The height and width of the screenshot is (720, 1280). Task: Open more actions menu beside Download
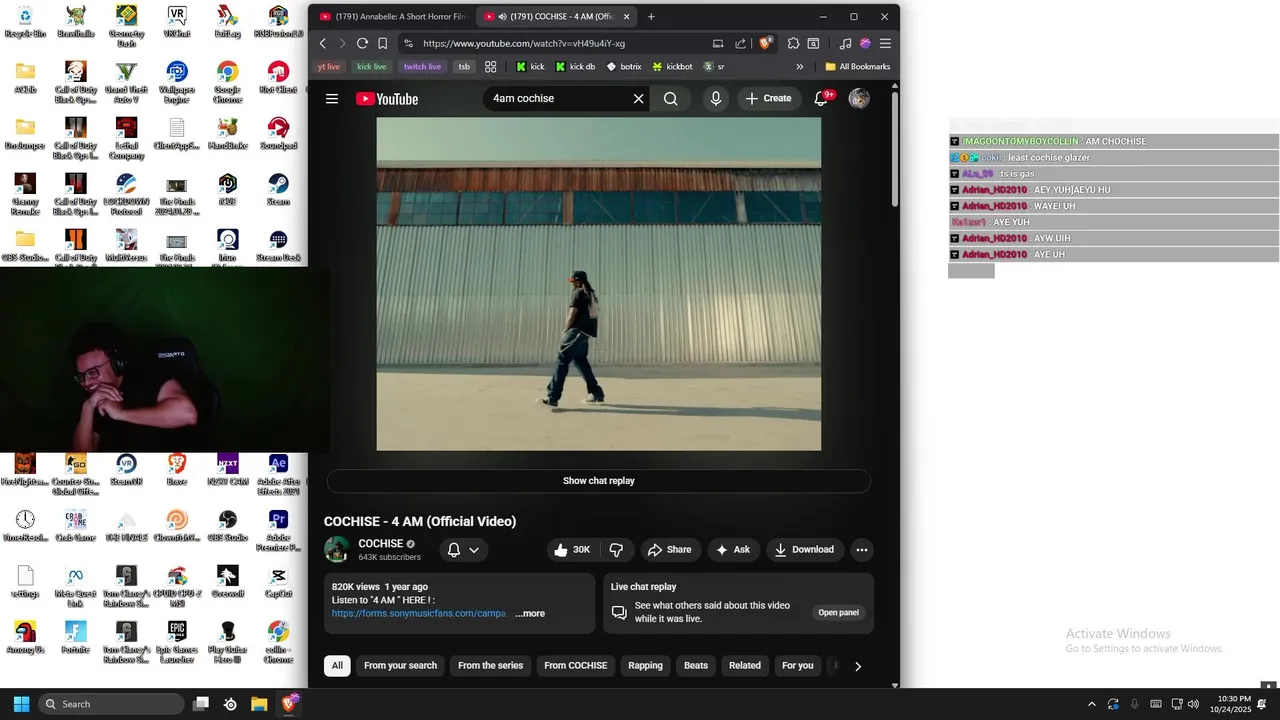click(x=862, y=550)
